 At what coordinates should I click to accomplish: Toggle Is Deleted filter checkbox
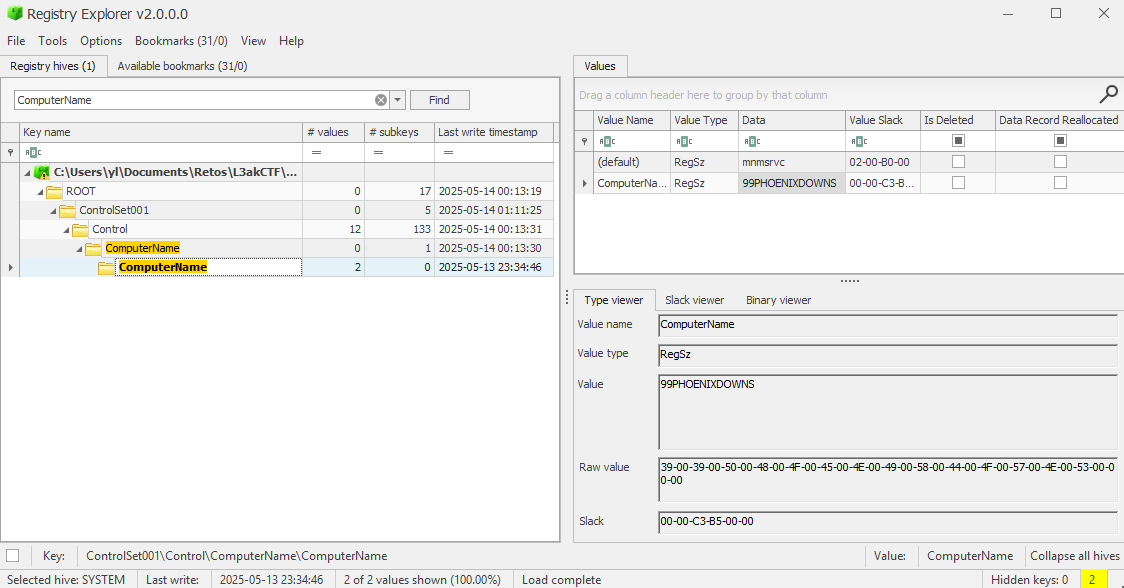tap(958, 141)
